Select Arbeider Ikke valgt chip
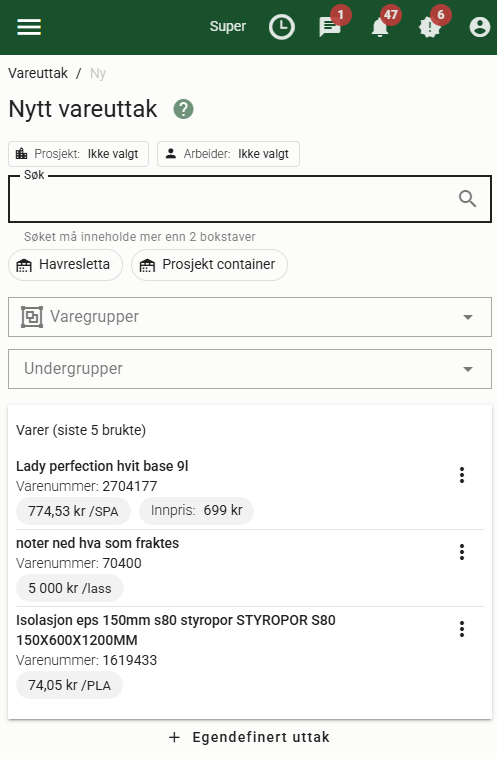 (228, 154)
